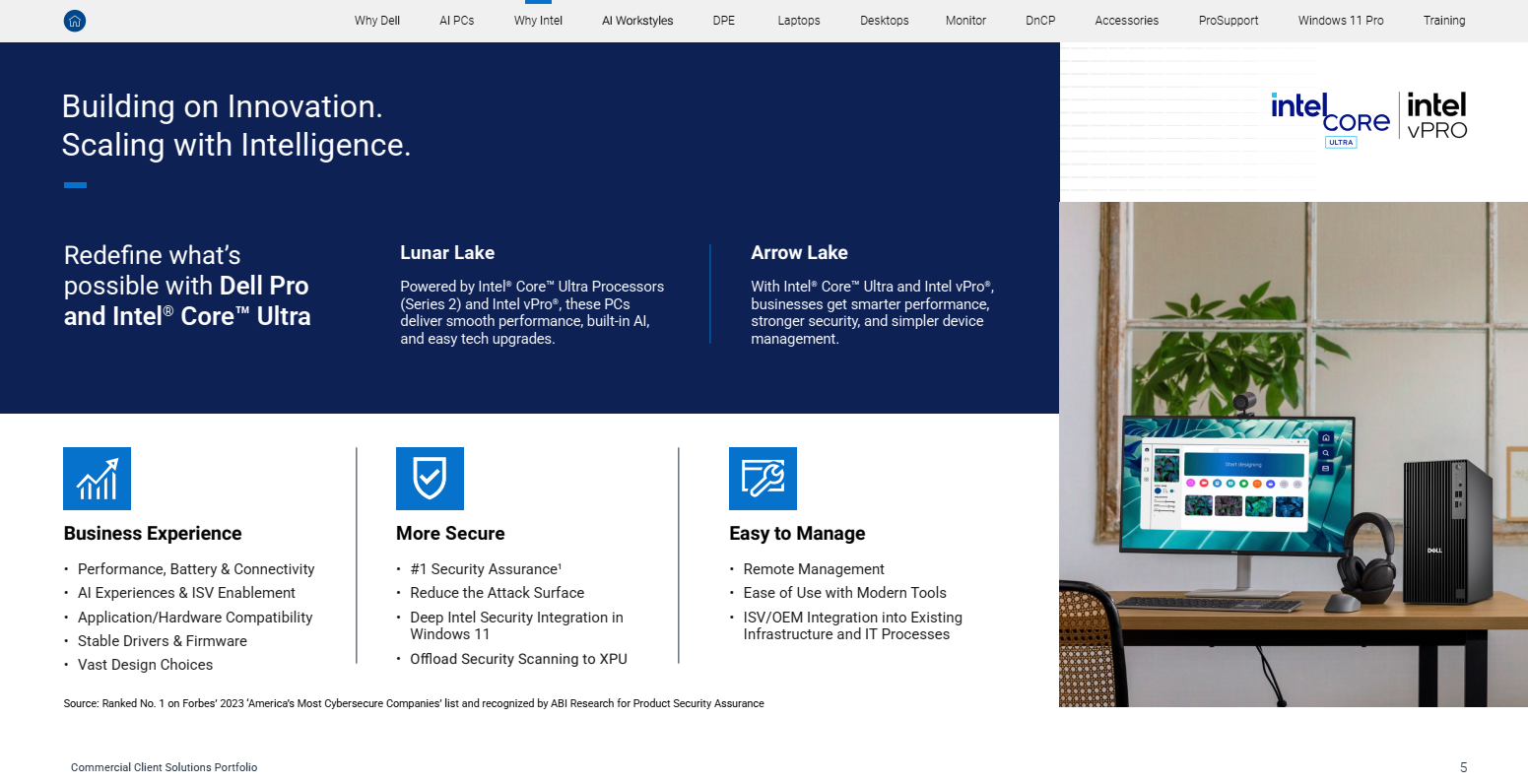1528x784 pixels.
Task: Go to the Training section
Action: pos(1443,21)
